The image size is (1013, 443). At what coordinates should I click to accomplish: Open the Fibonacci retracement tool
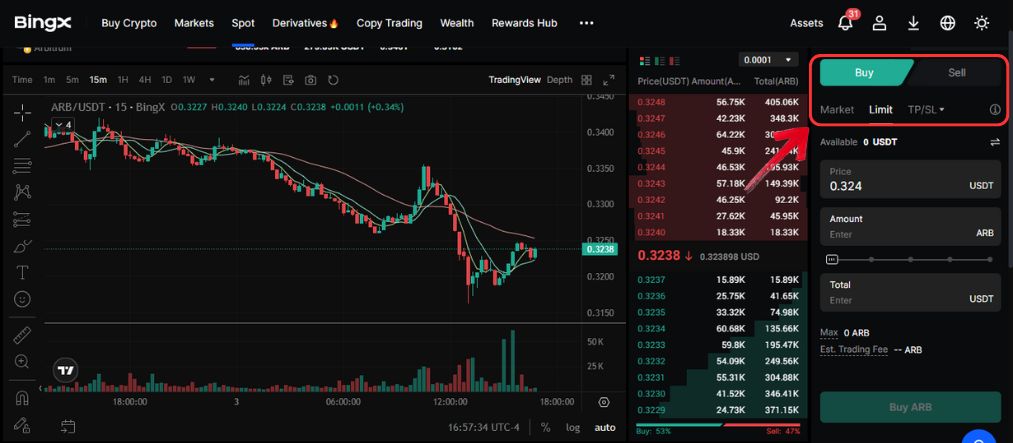(x=23, y=165)
